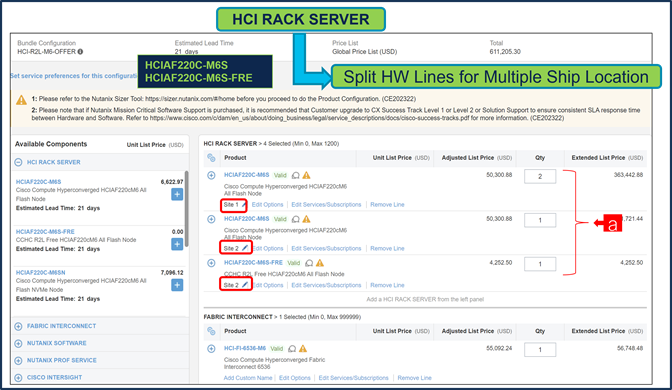Click warning icon on first HCIAF220C-M6S line
672x390 pixels.
306,175
